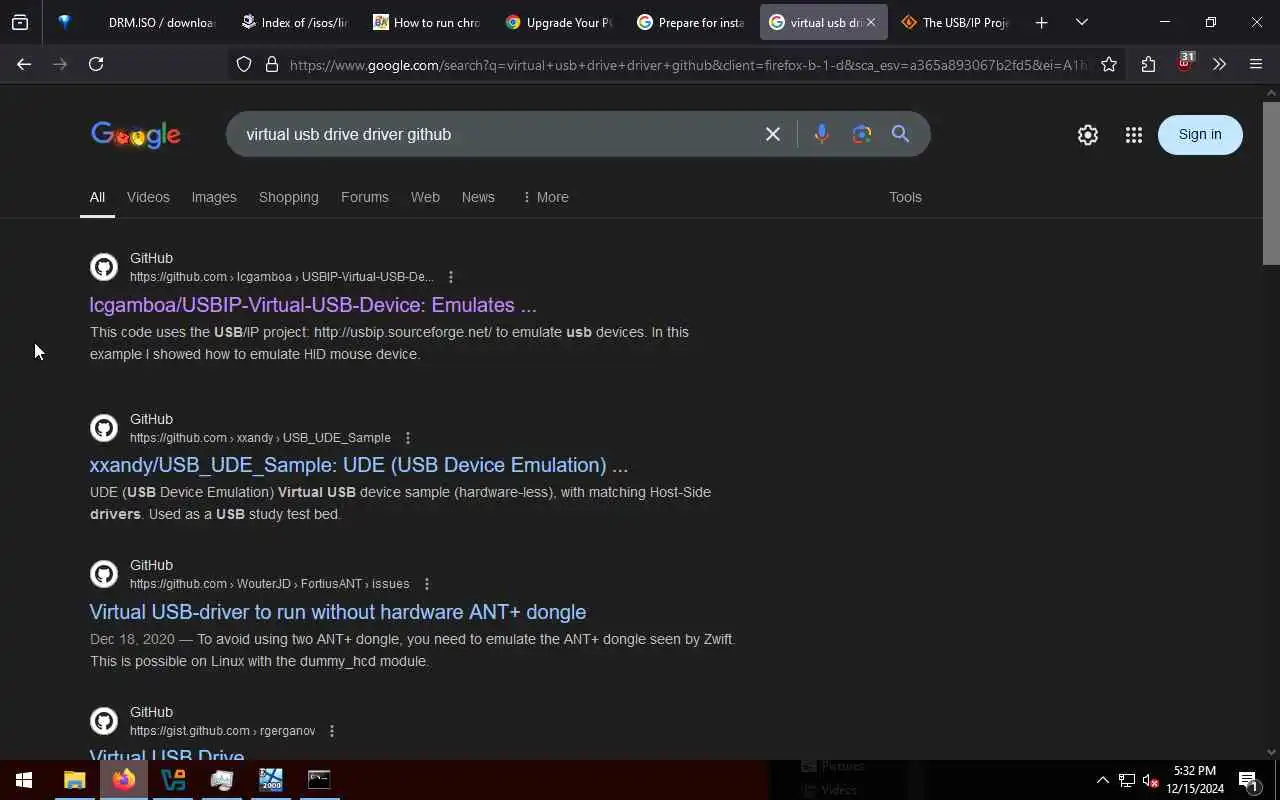This screenshot has width=1280, height=800.
Task: Switch to Videos results tab
Action: pyautogui.click(x=148, y=197)
